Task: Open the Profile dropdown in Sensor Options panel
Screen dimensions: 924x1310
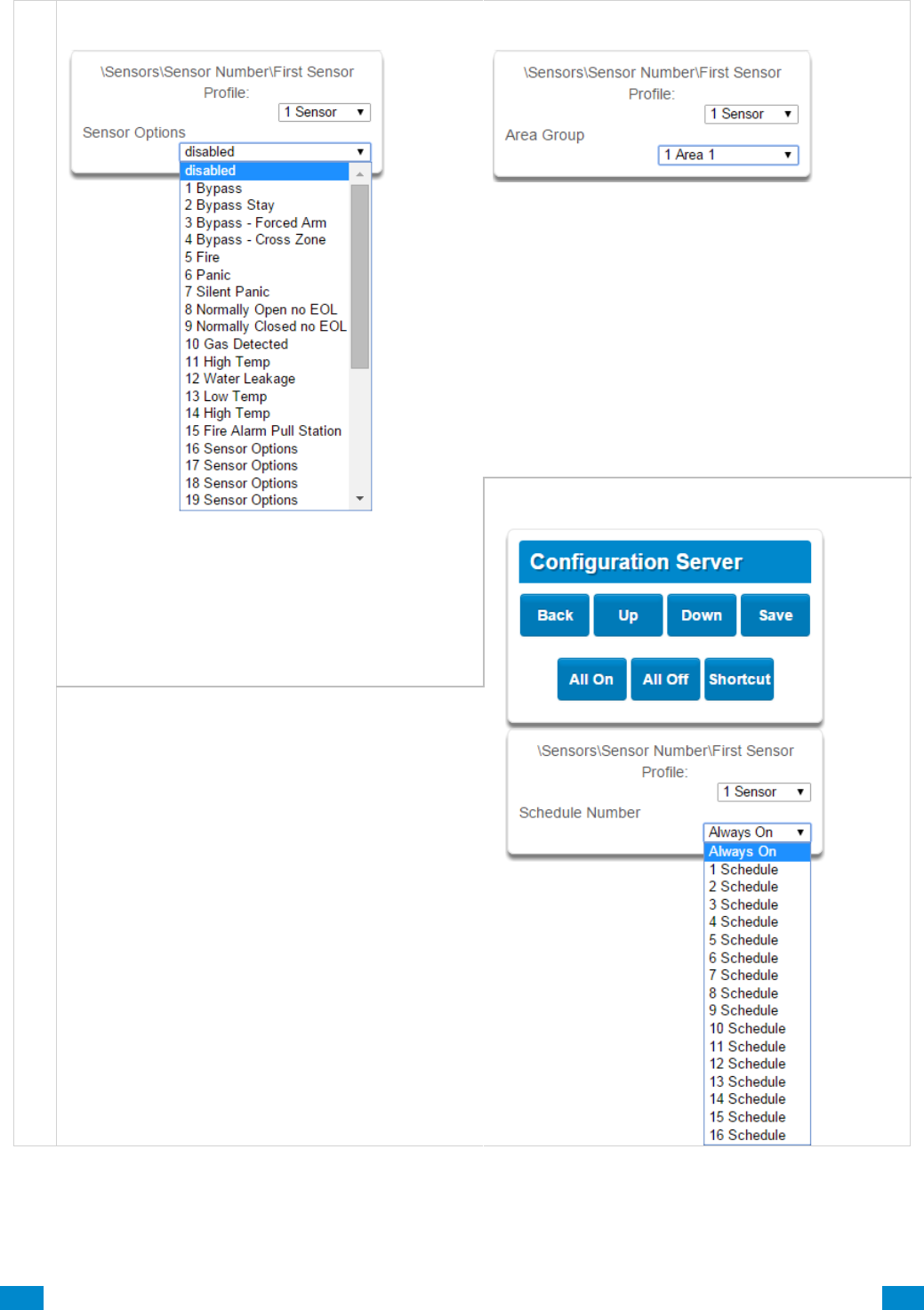Action: coord(325,112)
